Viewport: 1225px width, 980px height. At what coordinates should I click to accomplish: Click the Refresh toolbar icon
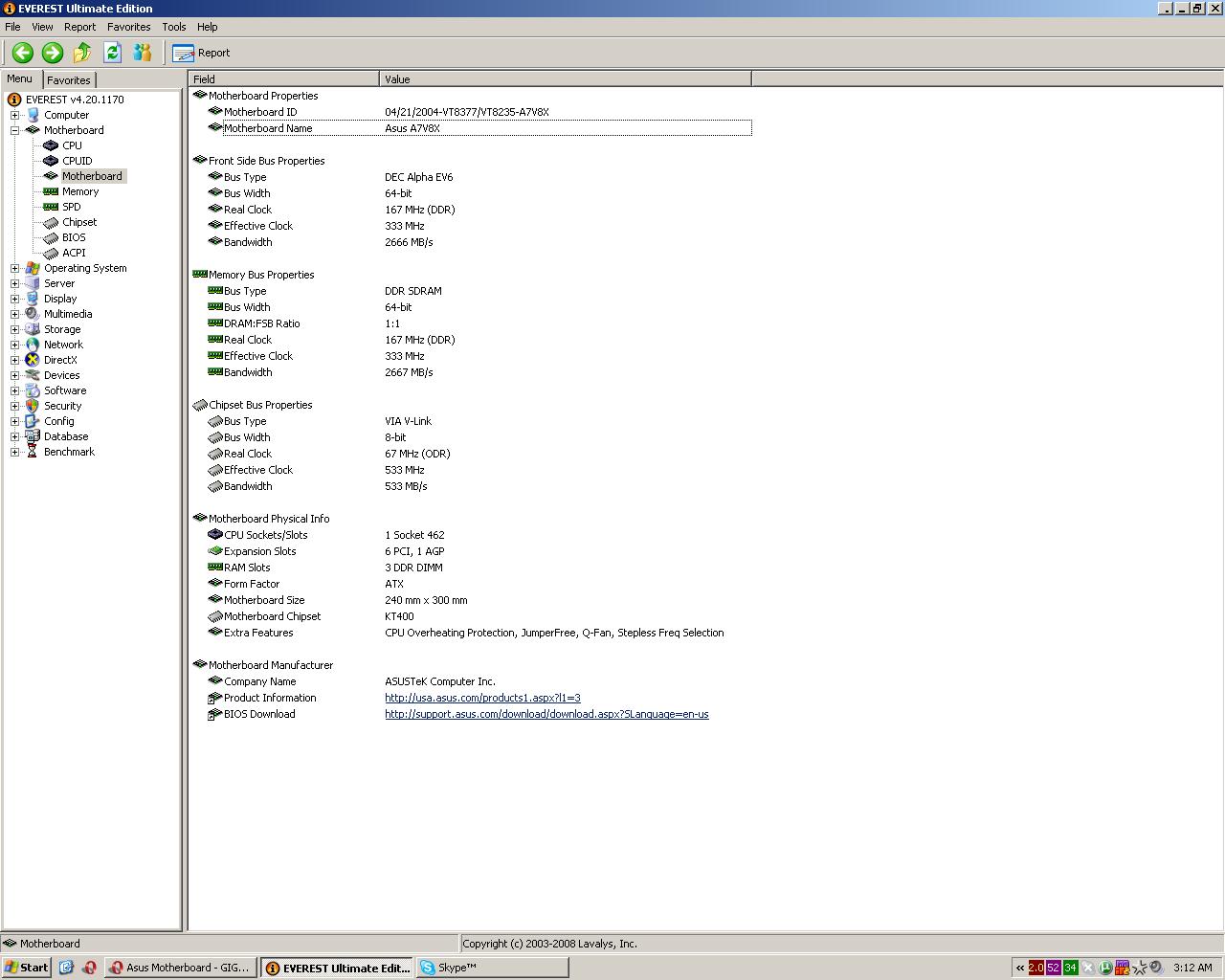(112, 53)
